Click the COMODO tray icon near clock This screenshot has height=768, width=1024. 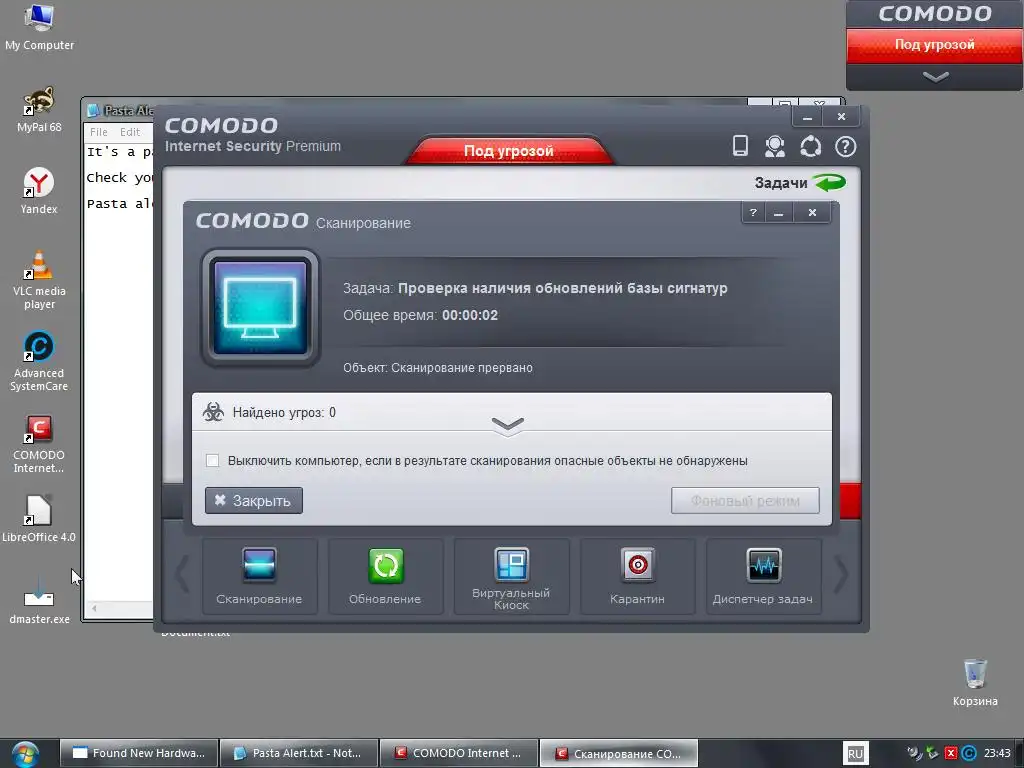tap(970, 753)
